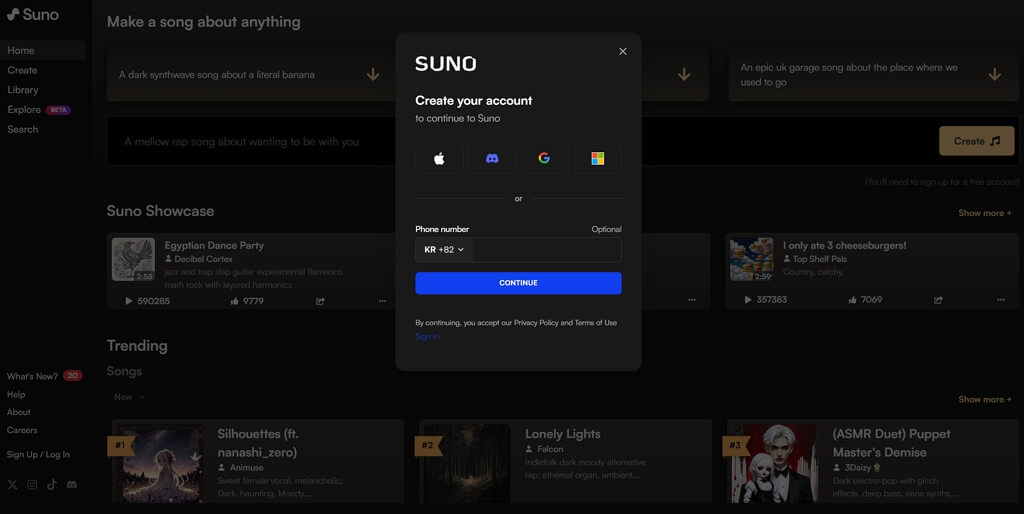This screenshot has height=514, width=1024.
Task: Sign up with the Discord icon
Action: coord(492,158)
